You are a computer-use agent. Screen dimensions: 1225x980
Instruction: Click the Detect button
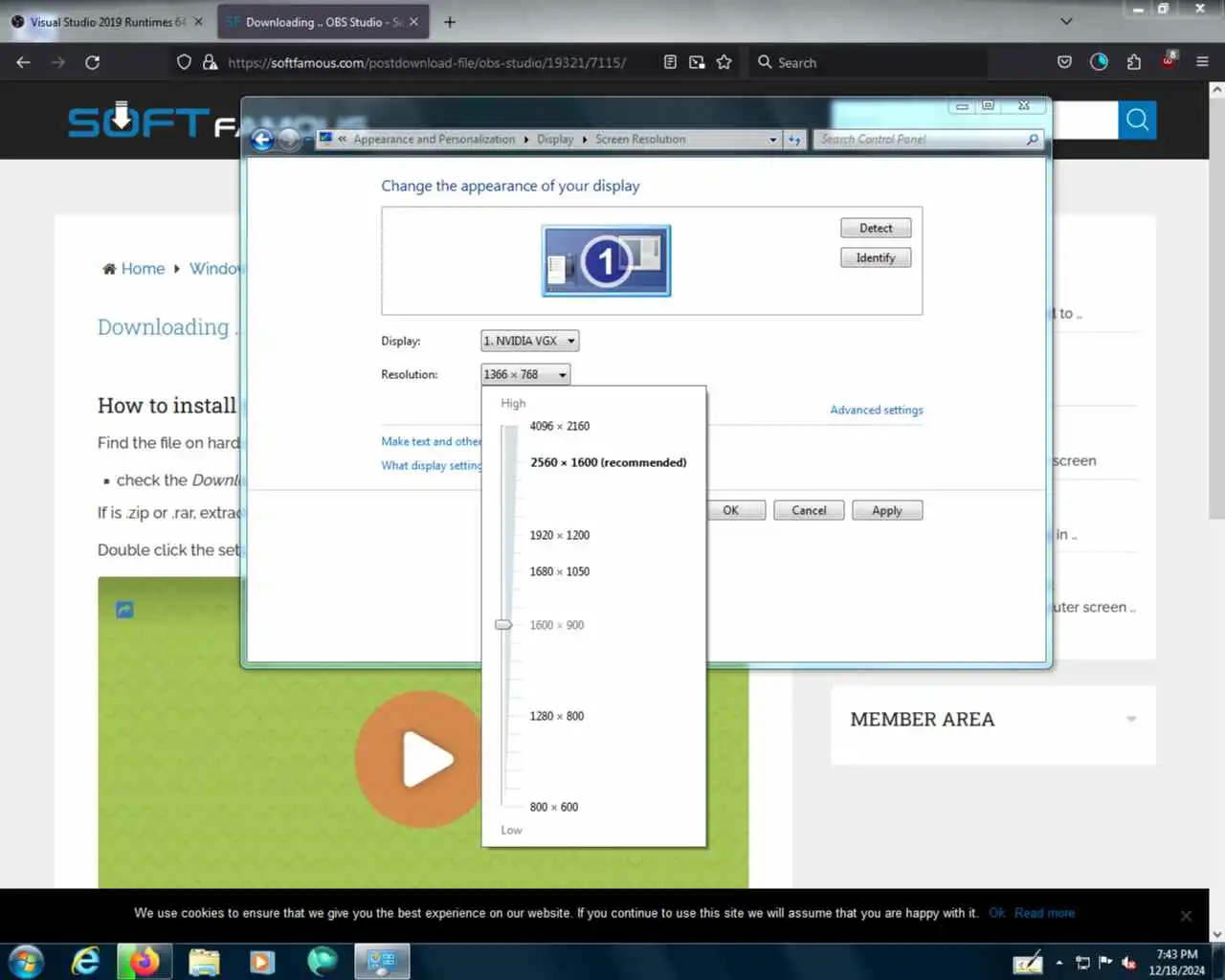(876, 228)
